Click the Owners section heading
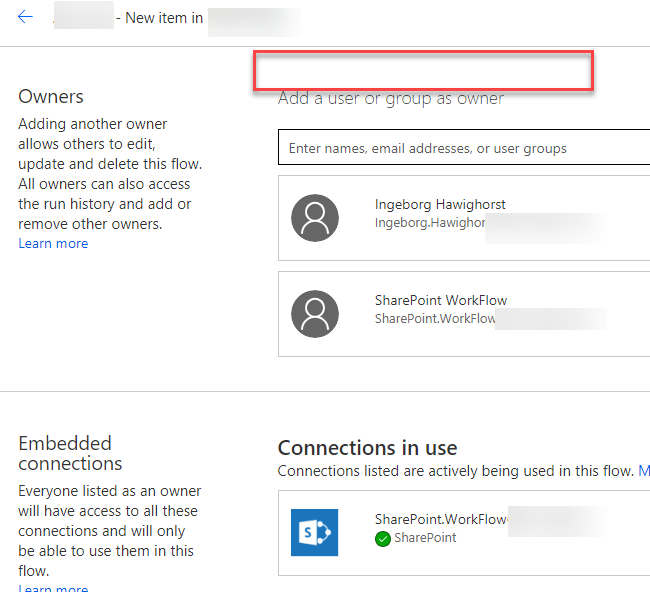The width and height of the screenshot is (650, 592). [x=51, y=97]
